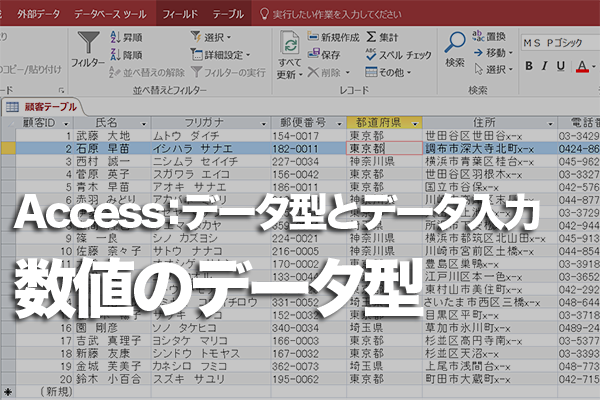Expand the すべて更新 dropdown arrow
600x400 pixels.
tap(301, 75)
